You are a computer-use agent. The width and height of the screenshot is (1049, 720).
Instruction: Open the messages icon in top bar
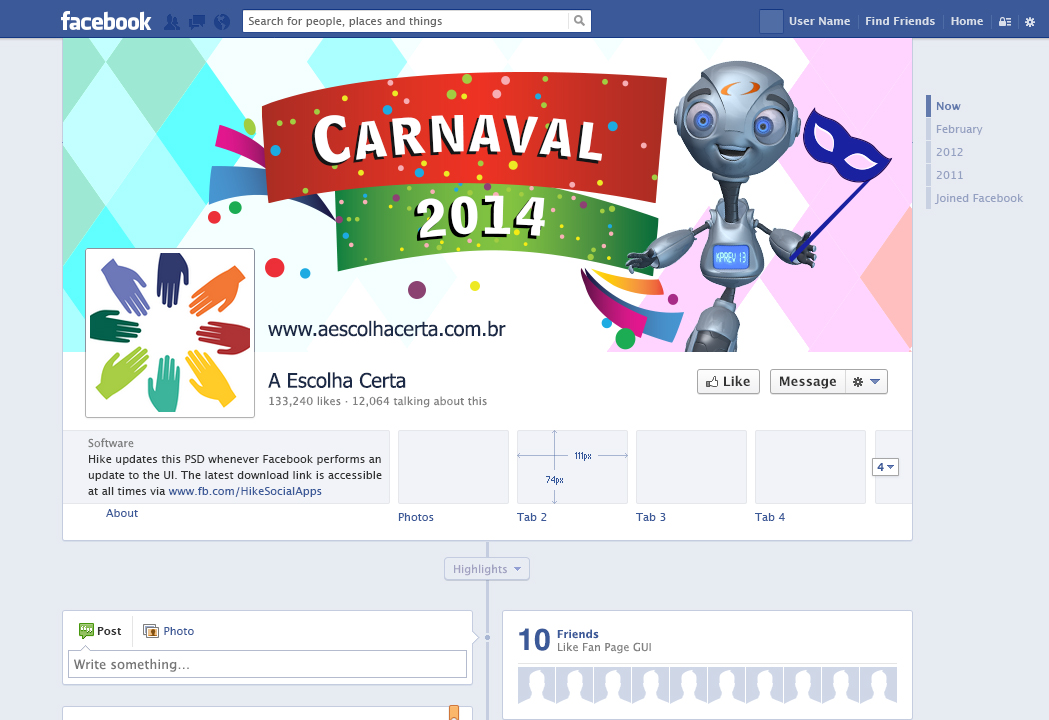[x=197, y=22]
